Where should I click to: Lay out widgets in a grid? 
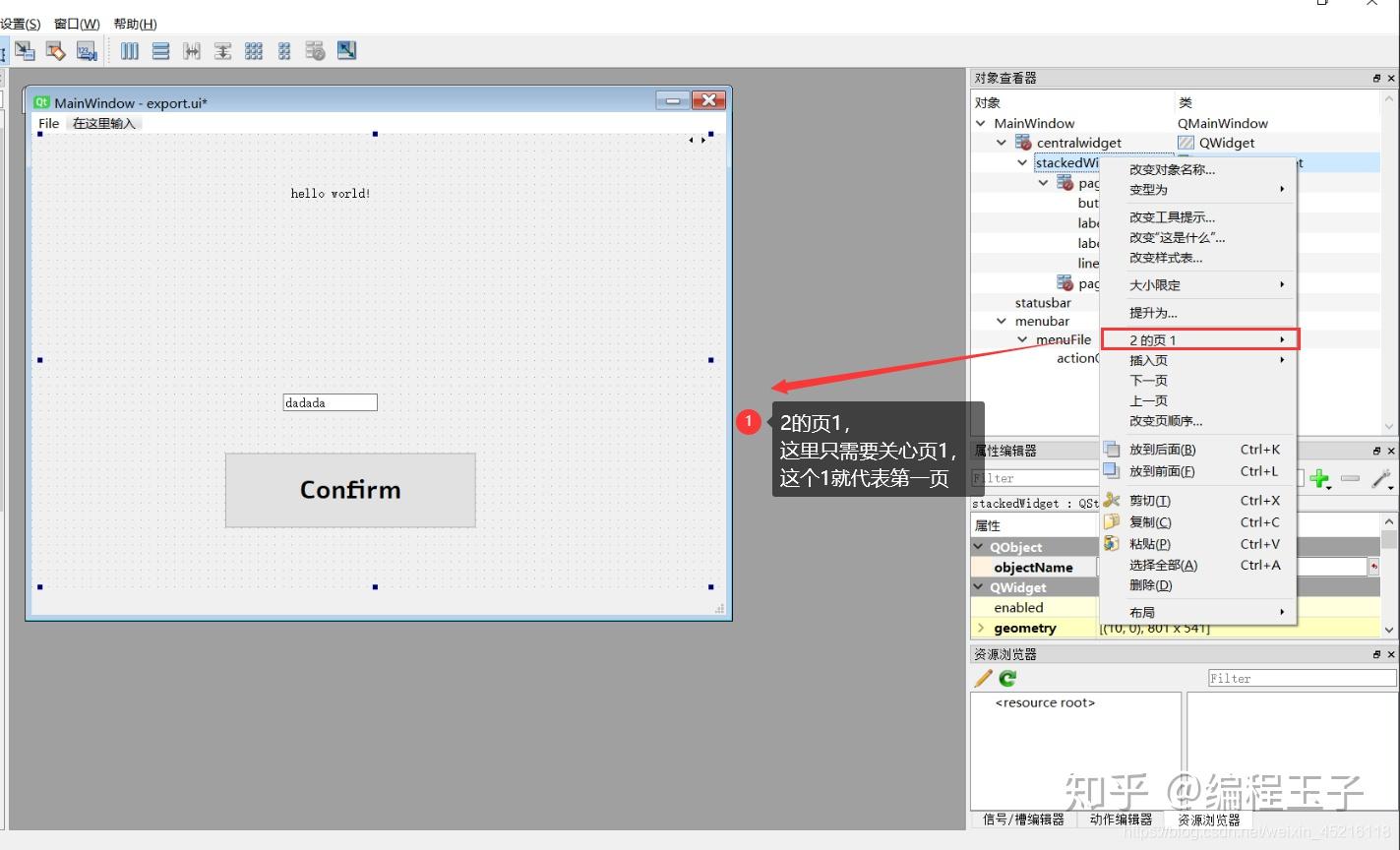pos(253,51)
